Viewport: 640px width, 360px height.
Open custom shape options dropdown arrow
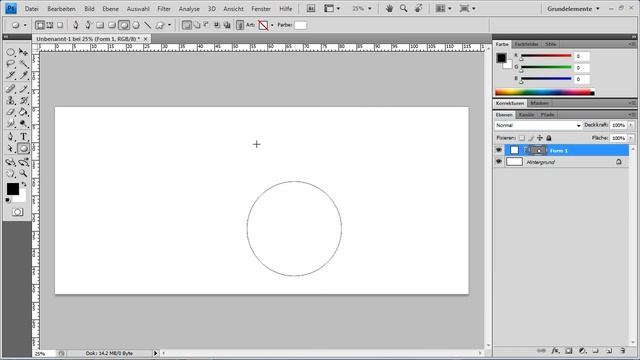[x=169, y=25]
